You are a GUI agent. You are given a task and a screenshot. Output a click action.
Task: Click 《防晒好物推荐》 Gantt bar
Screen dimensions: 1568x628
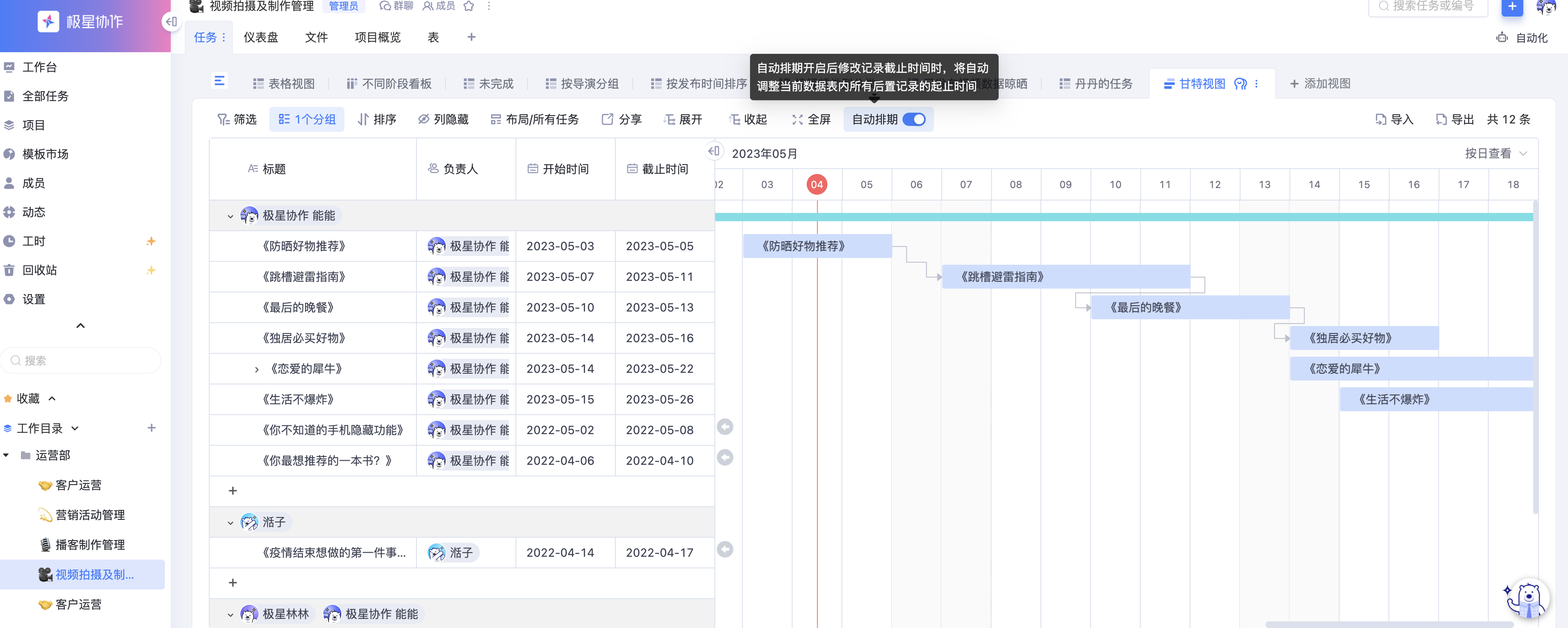(x=818, y=246)
